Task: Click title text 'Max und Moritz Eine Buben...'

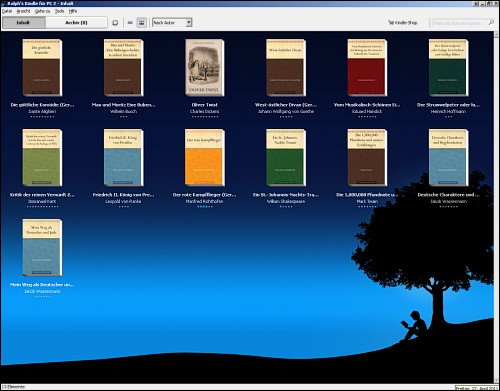Action: click(123, 105)
